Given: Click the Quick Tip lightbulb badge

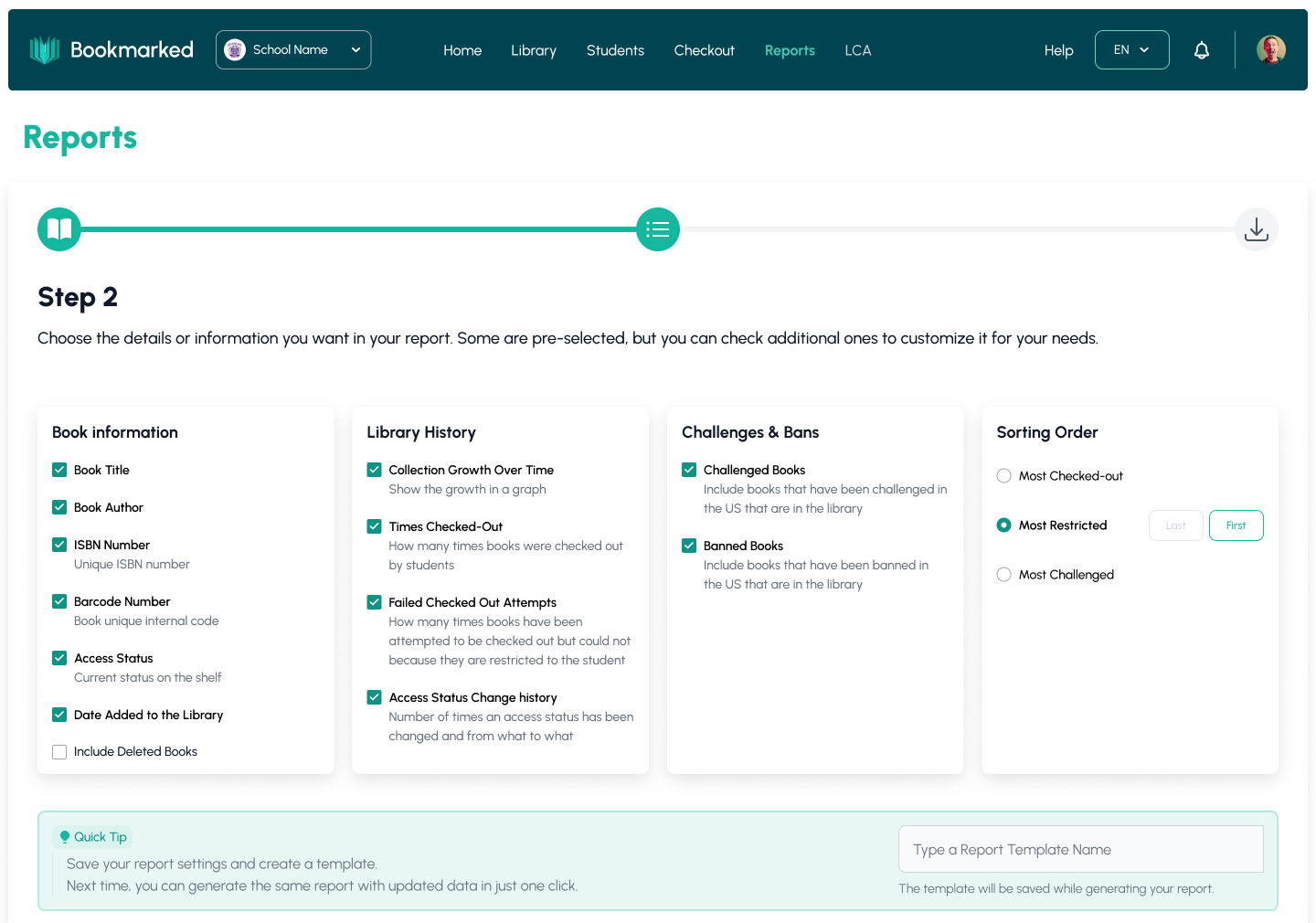Looking at the screenshot, I should coord(94,837).
